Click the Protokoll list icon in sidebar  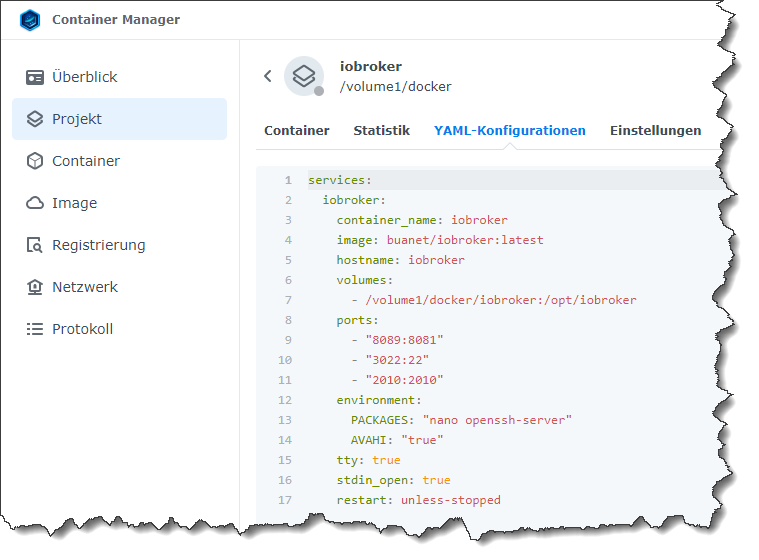pos(35,329)
